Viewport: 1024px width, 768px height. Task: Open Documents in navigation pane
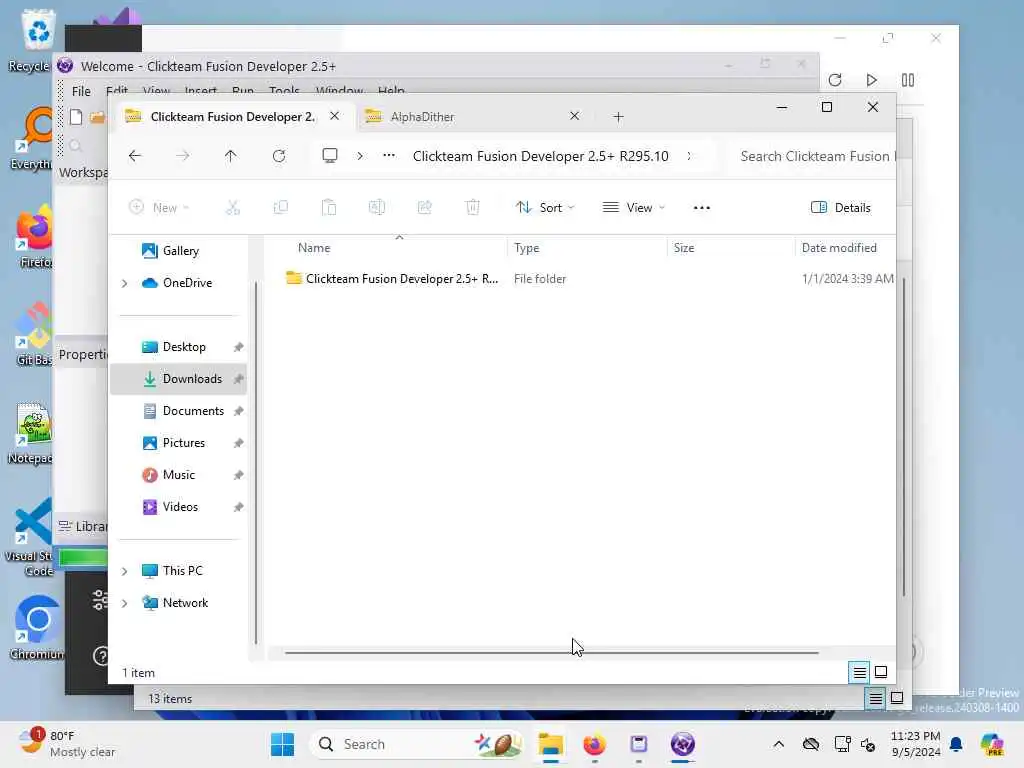coord(193,411)
